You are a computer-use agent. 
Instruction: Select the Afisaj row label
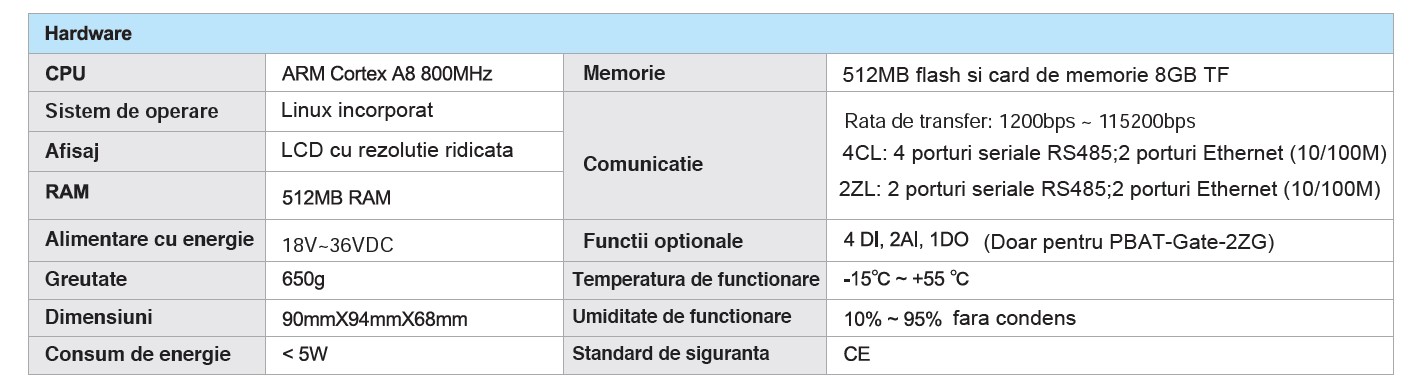tap(72, 151)
